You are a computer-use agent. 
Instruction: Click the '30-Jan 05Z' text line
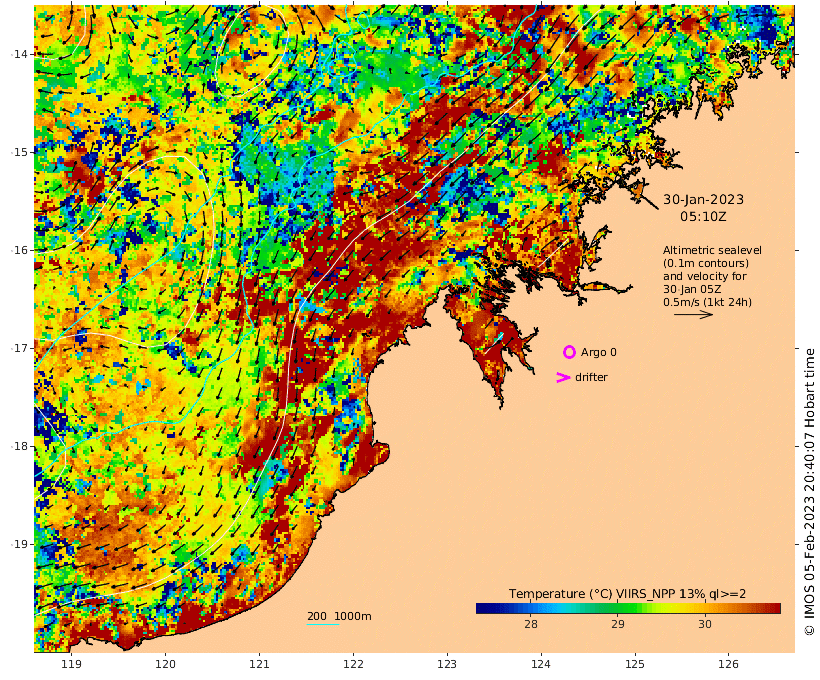coord(692,289)
